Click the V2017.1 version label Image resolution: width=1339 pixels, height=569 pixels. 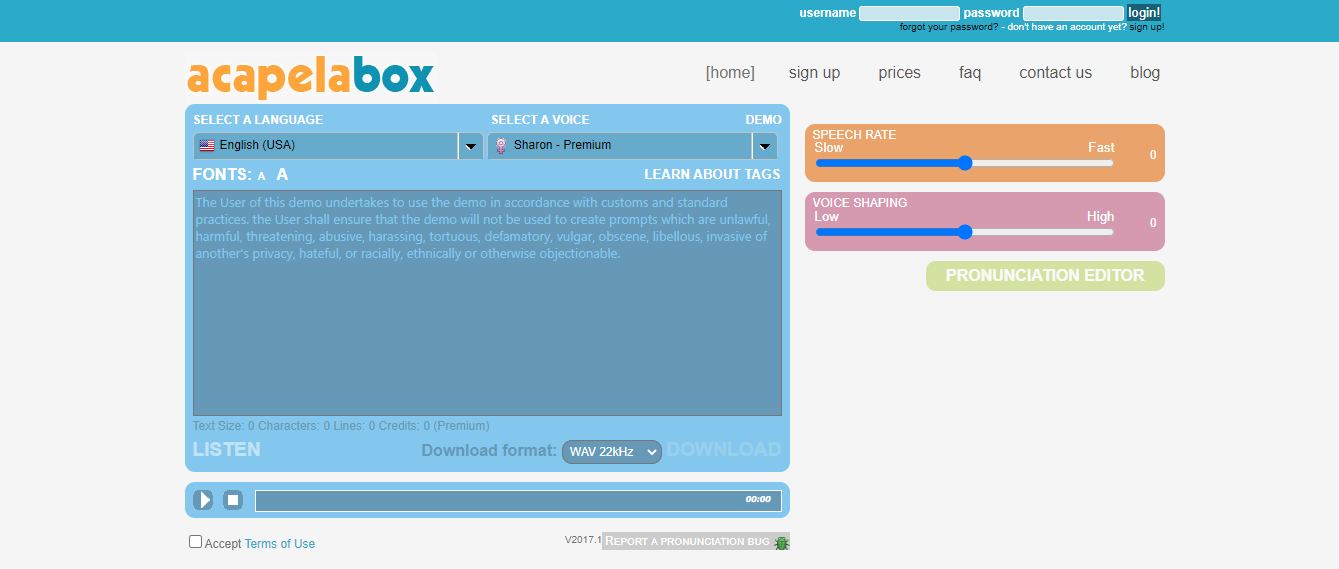click(x=583, y=540)
